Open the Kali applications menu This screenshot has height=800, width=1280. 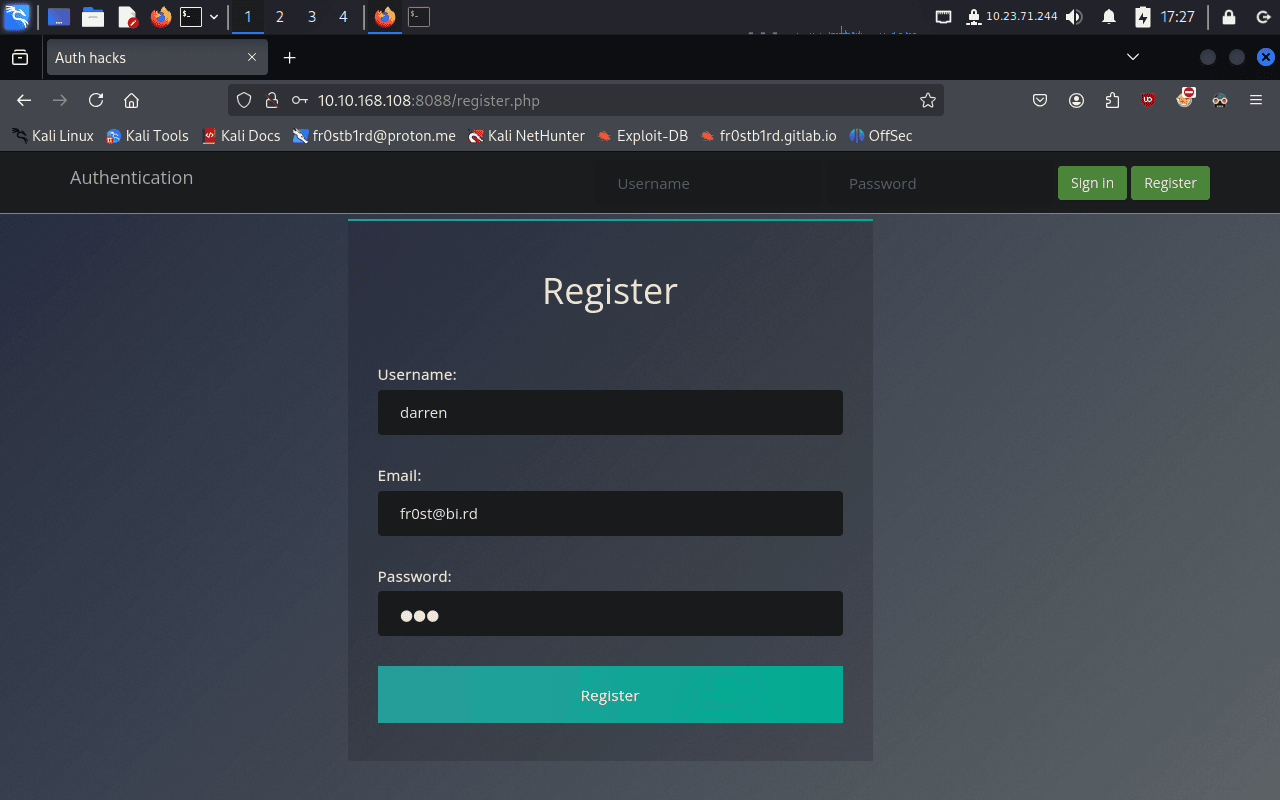17,17
